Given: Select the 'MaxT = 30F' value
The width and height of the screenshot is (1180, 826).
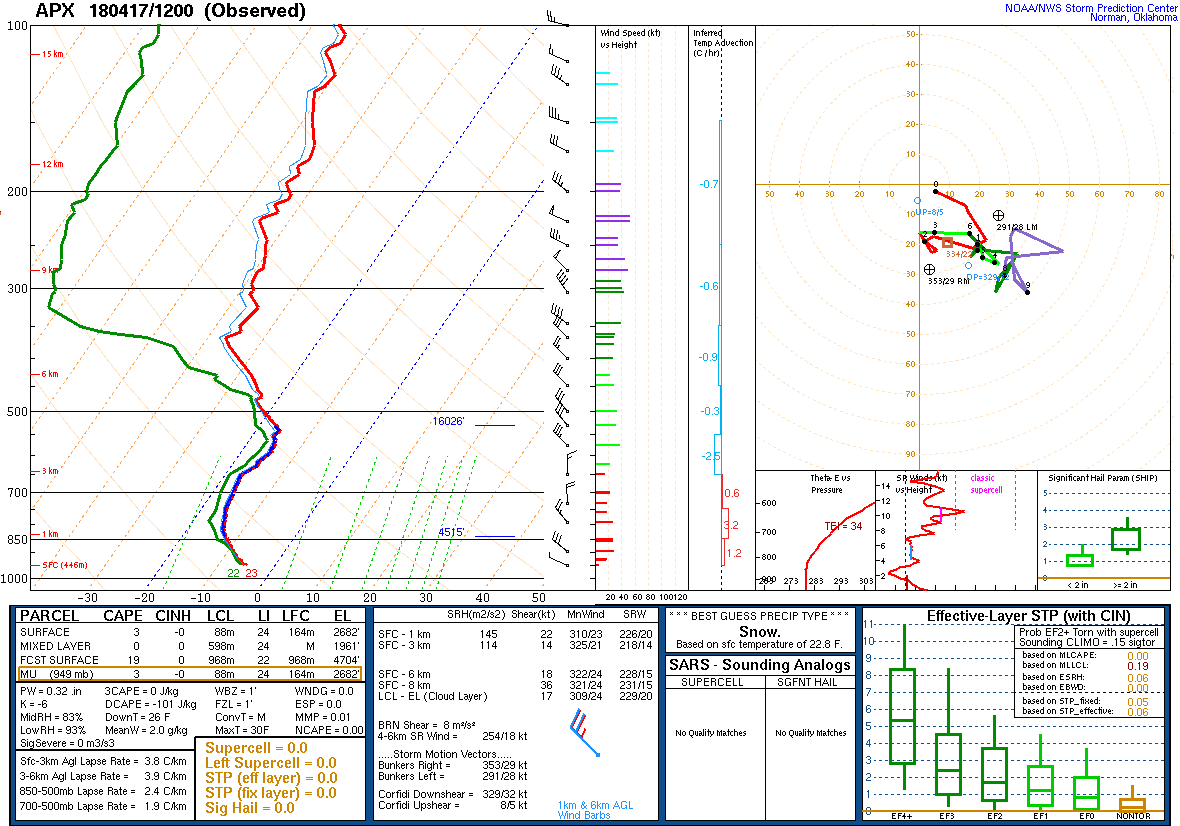Looking at the screenshot, I should click(242, 730).
